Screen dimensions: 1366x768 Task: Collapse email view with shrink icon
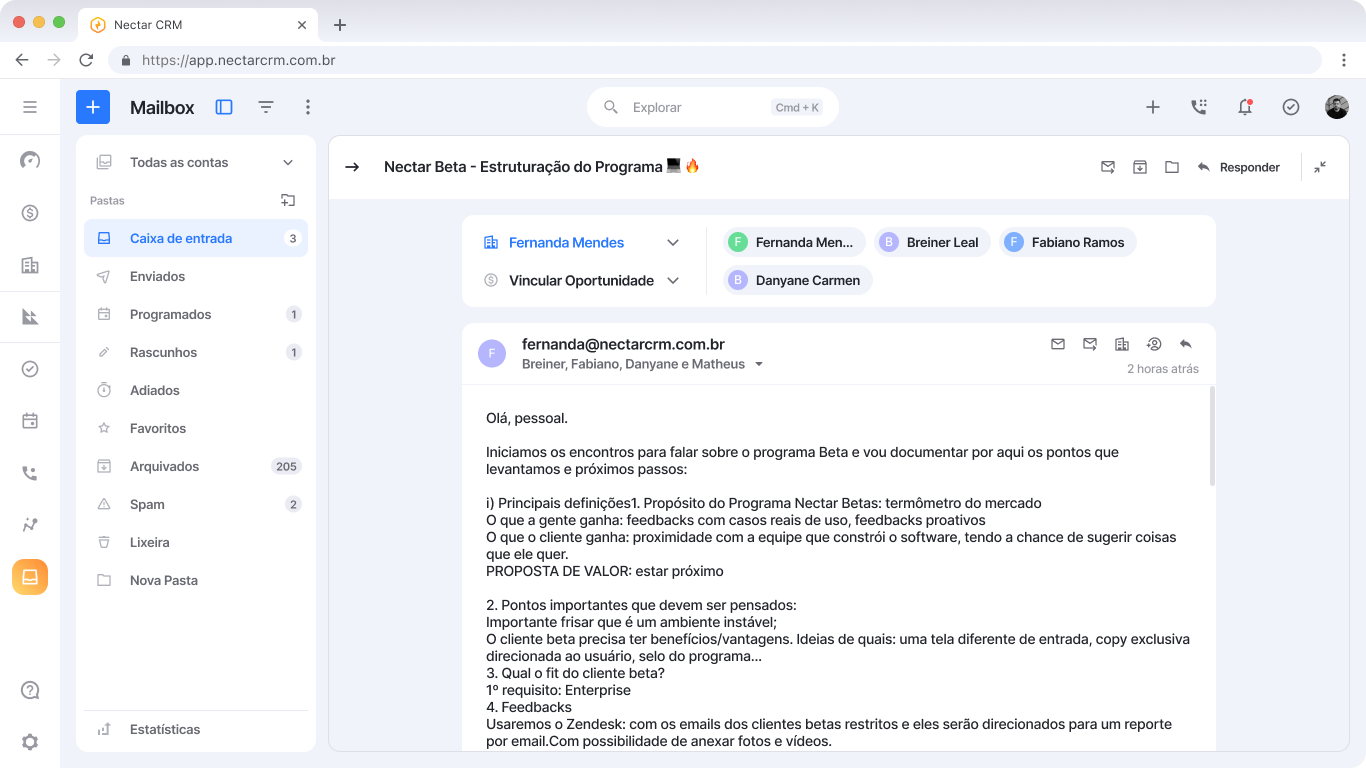click(x=1320, y=167)
